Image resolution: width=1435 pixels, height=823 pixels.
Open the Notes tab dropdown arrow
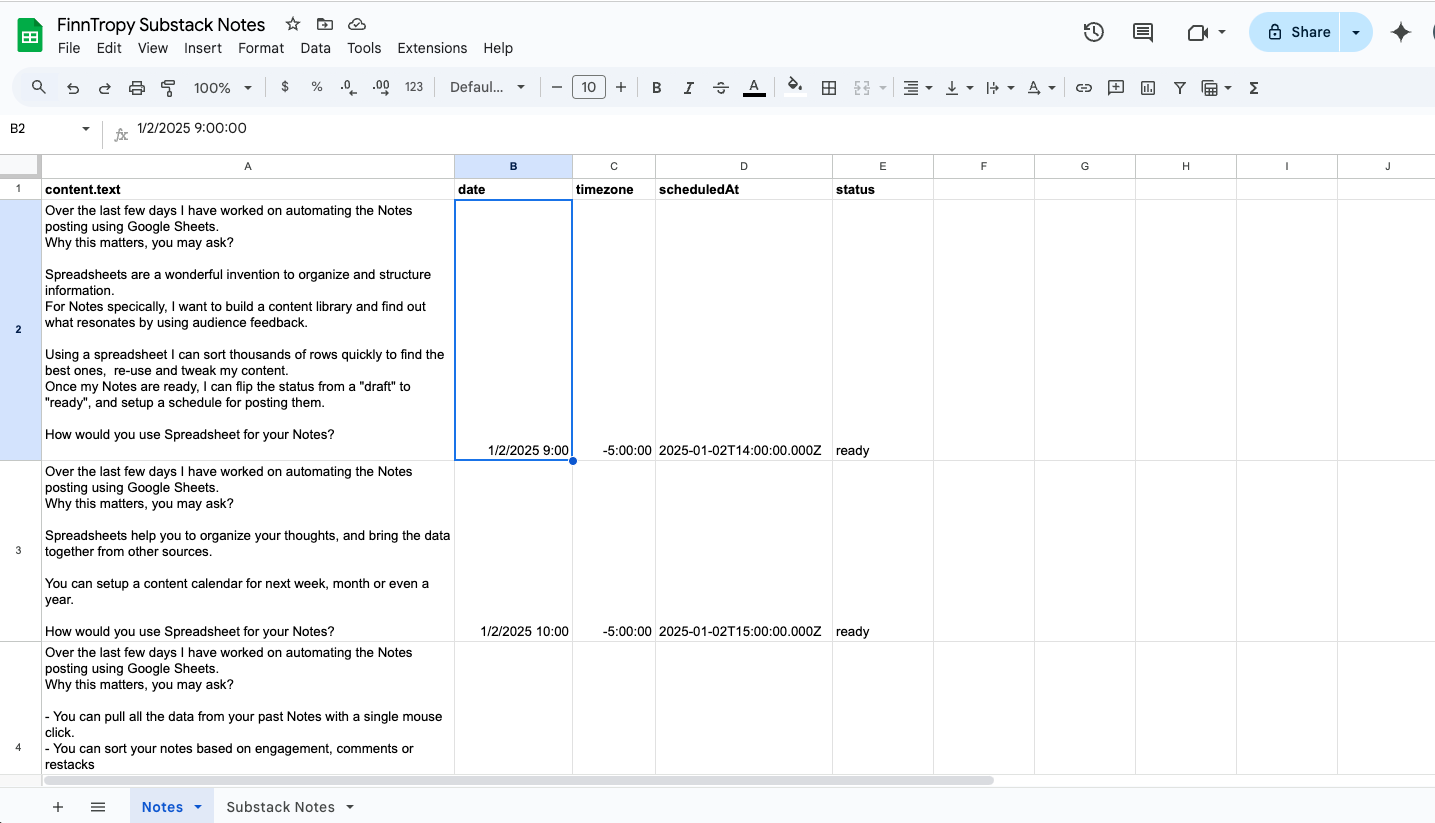pyautogui.click(x=198, y=807)
